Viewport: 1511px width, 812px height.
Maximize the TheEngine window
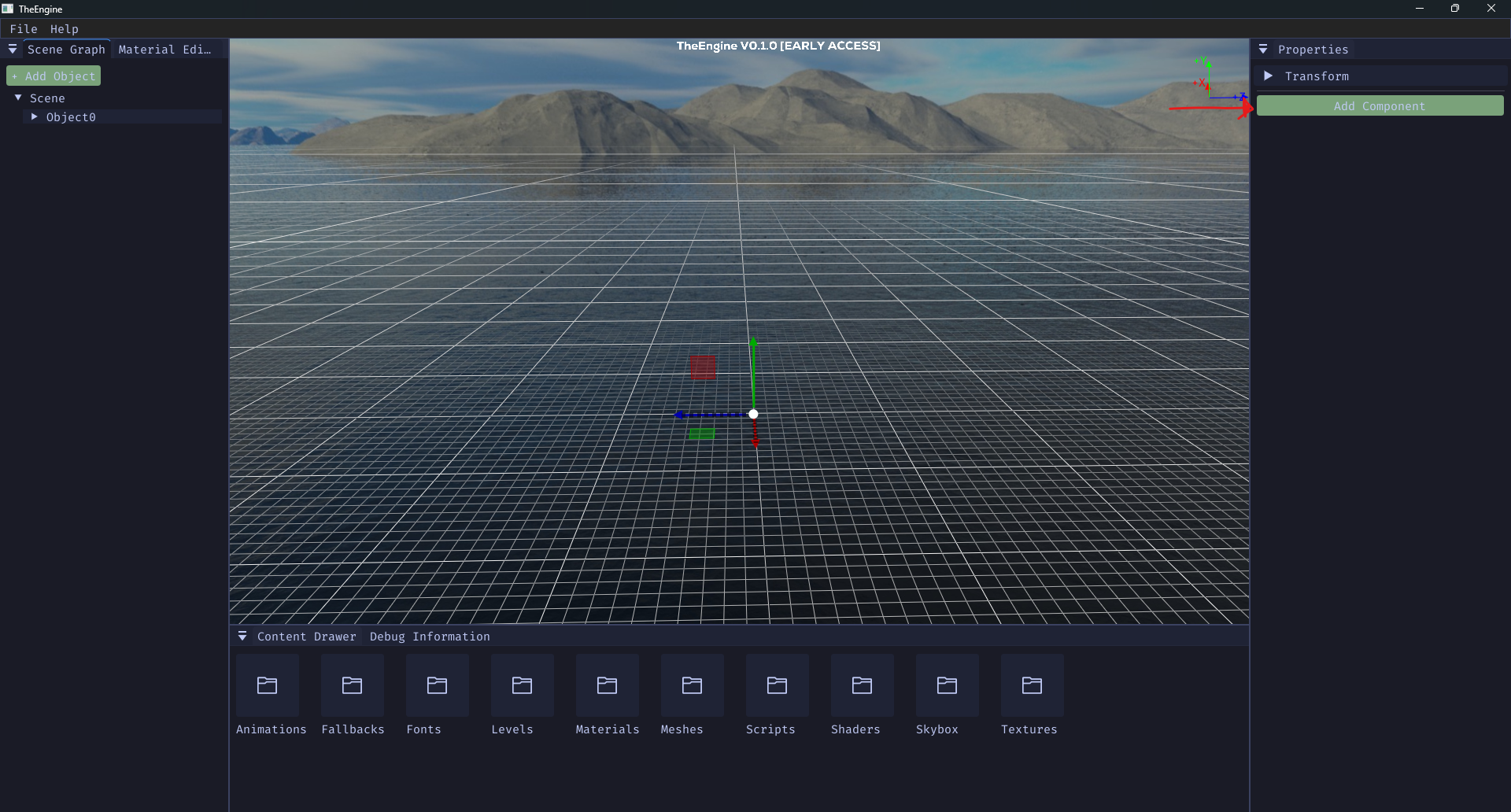1455,9
